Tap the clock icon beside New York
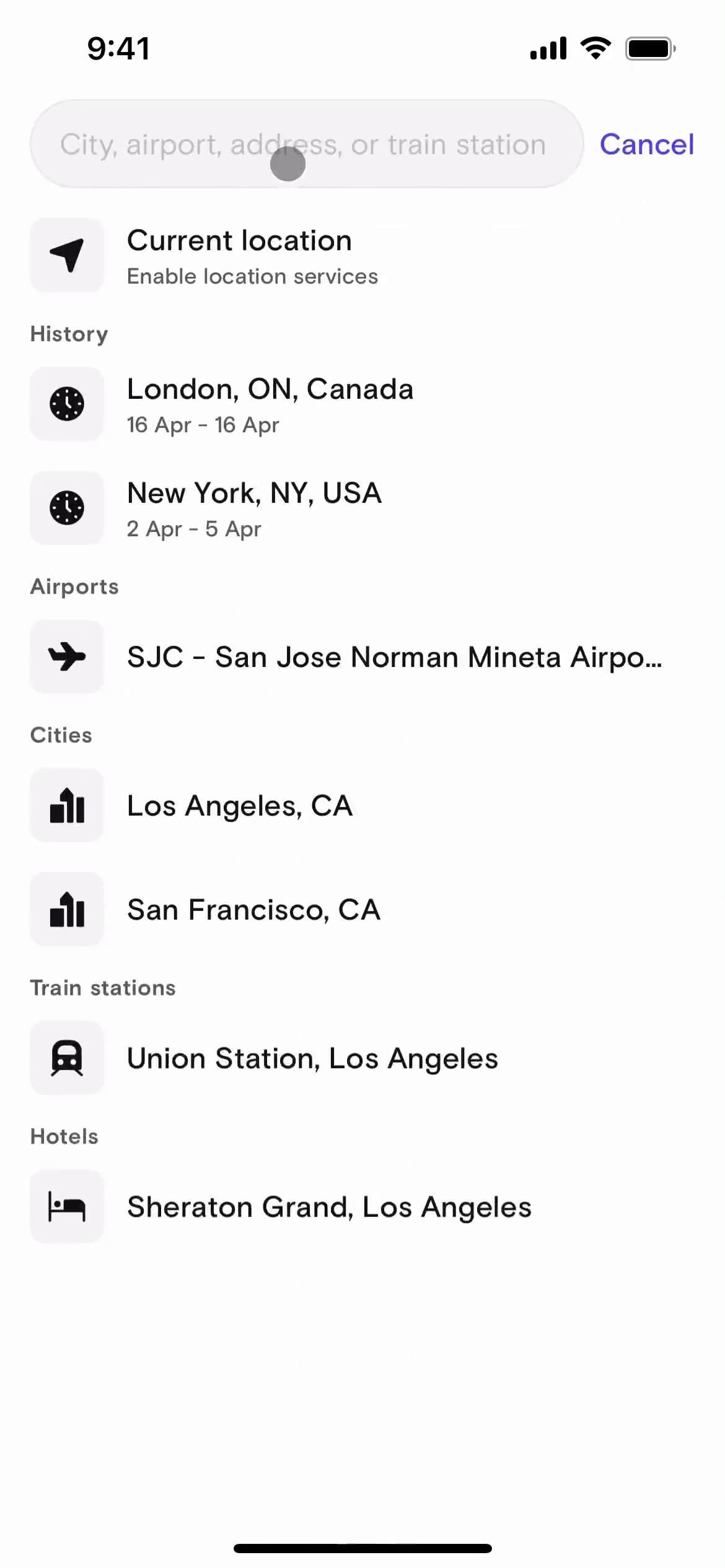 [67, 508]
